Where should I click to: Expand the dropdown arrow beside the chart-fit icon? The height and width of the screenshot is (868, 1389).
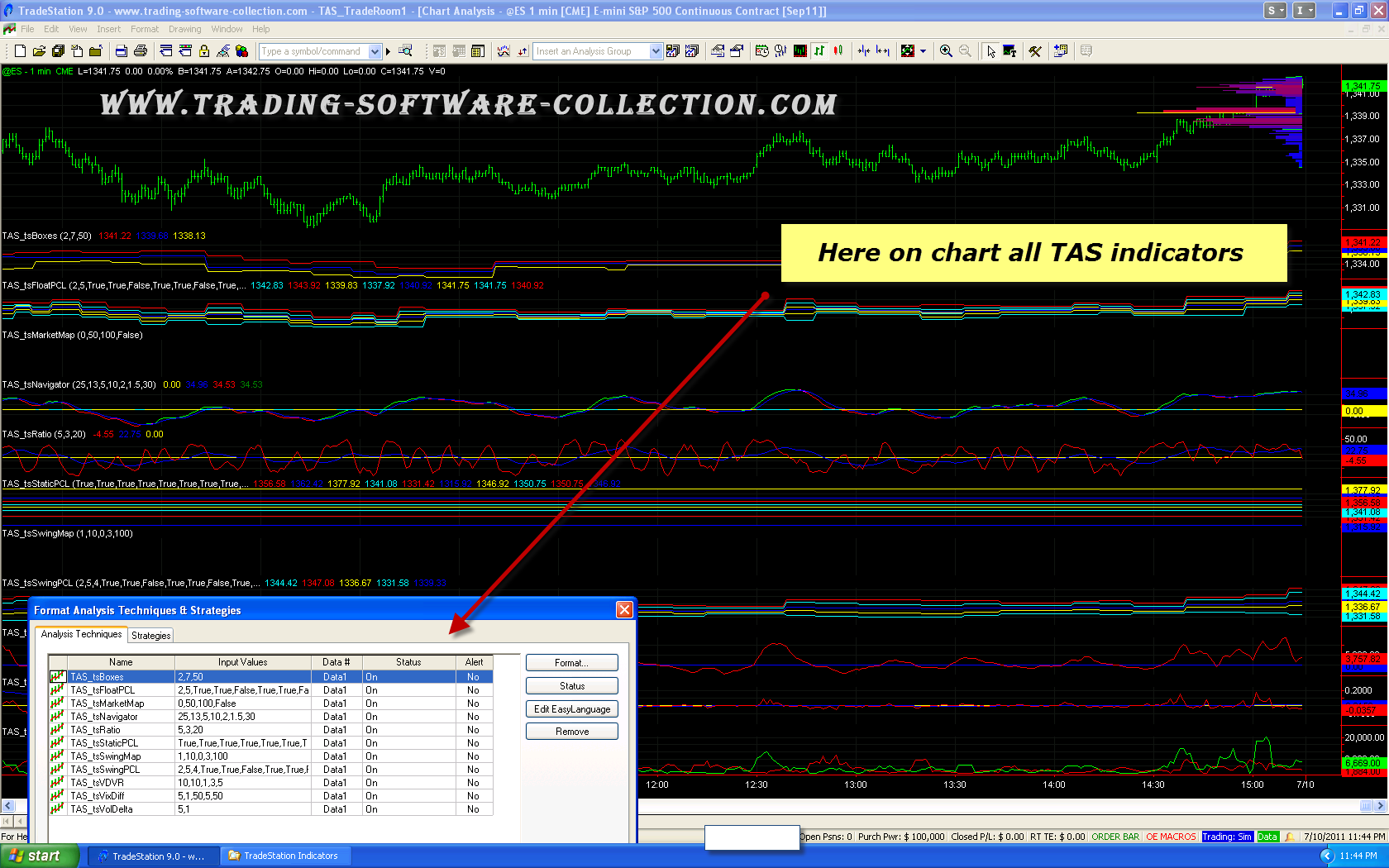coord(923,51)
